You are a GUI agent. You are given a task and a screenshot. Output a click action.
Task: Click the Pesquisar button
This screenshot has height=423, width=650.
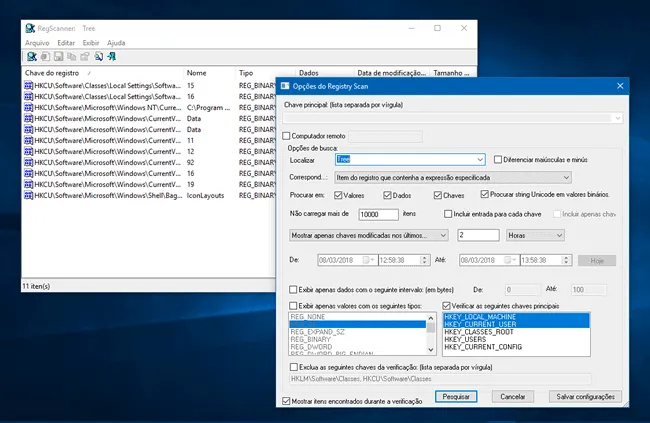[x=456, y=396]
